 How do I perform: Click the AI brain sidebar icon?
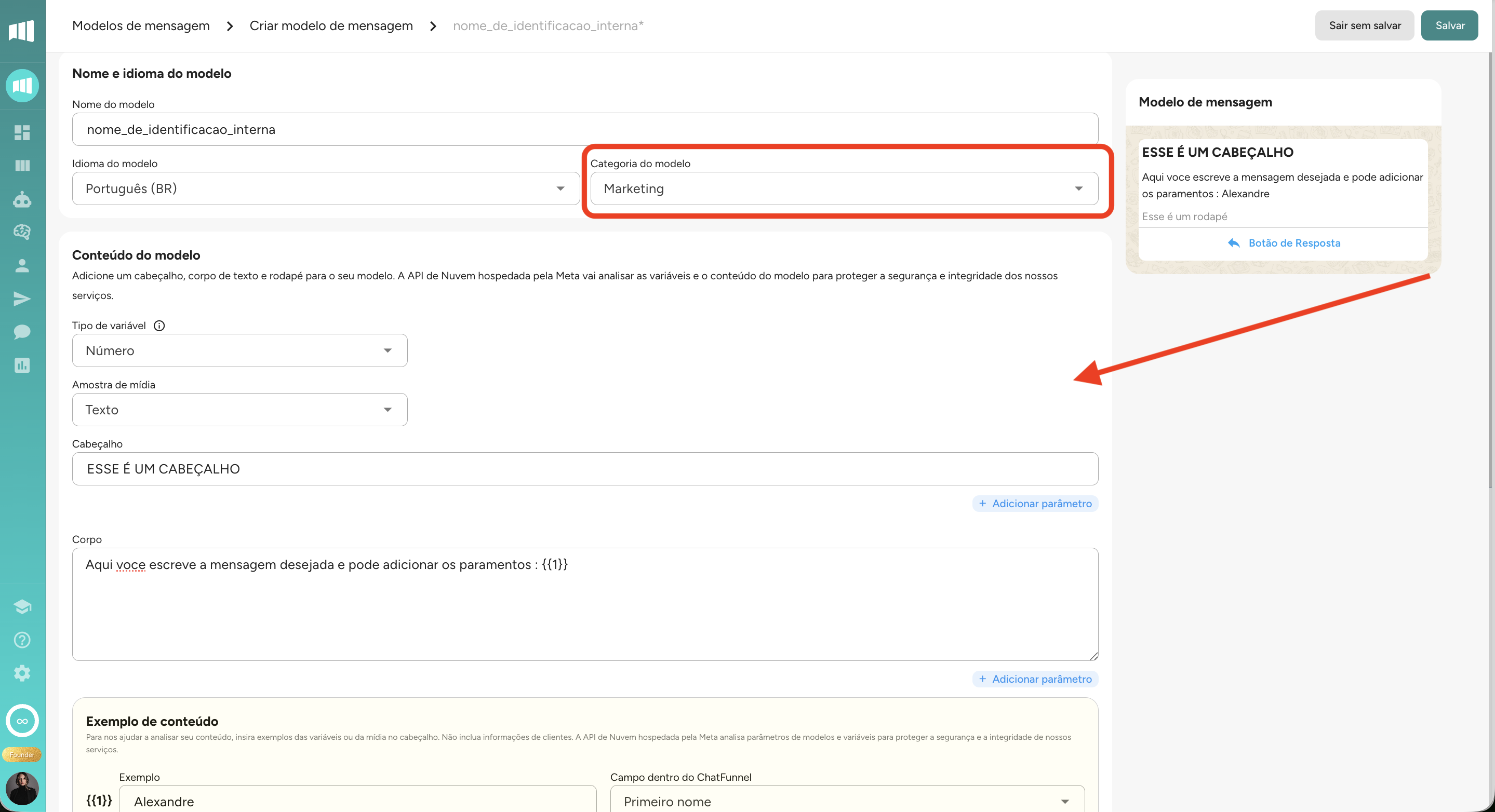(22, 232)
